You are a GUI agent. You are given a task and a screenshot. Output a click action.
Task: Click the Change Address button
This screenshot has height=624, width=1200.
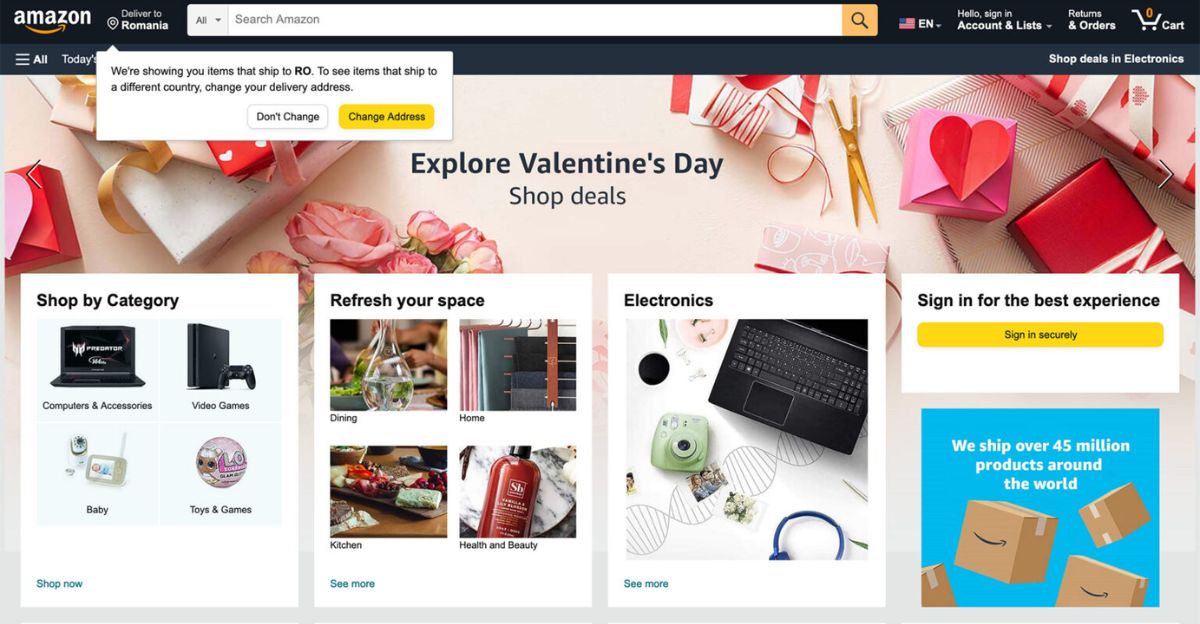pos(387,117)
